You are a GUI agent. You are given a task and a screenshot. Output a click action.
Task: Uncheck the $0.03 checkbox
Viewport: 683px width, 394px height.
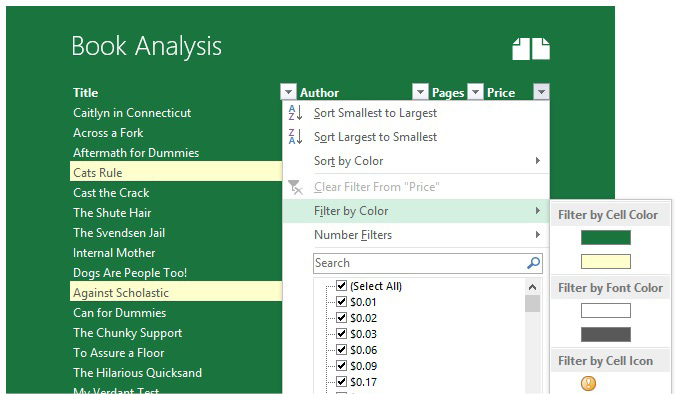click(x=342, y=334)
